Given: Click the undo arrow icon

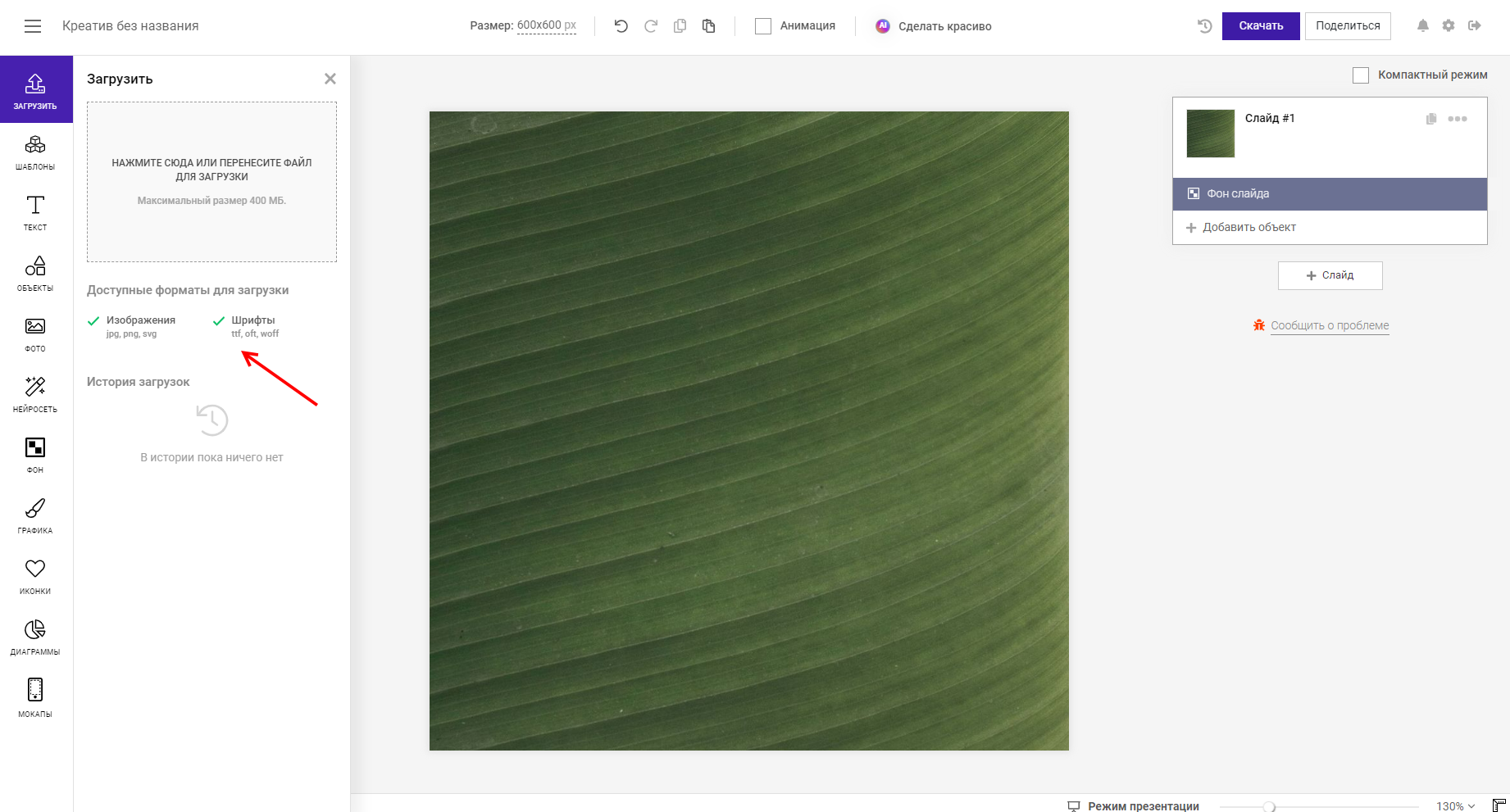Looking at the screenshot, I should (621, 26).
